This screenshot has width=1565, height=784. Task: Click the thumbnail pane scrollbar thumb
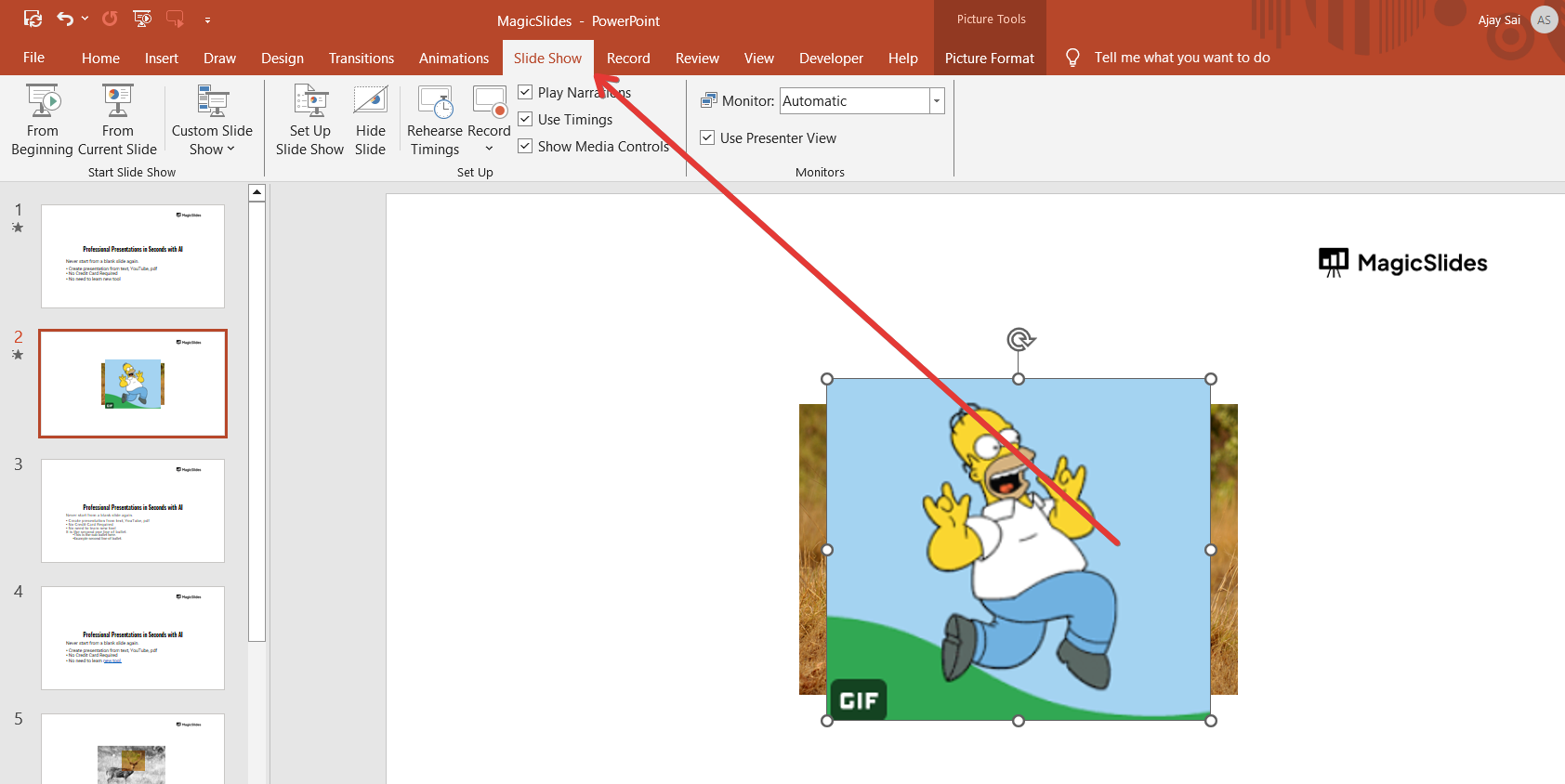257,422
